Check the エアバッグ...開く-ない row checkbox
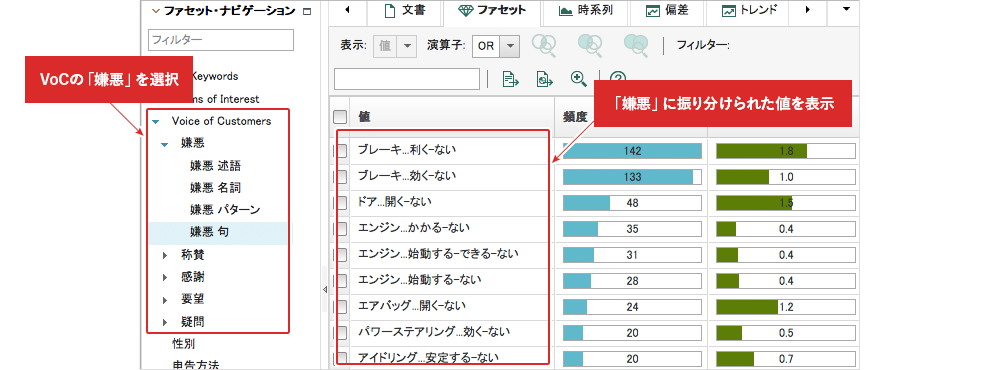The image size is (1000, 370). 342,307
